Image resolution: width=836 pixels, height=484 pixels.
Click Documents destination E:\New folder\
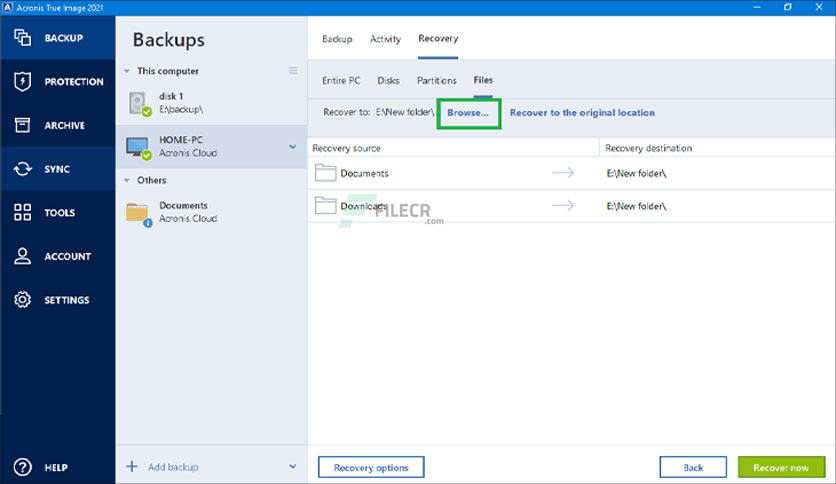click(x=637, y=173)
